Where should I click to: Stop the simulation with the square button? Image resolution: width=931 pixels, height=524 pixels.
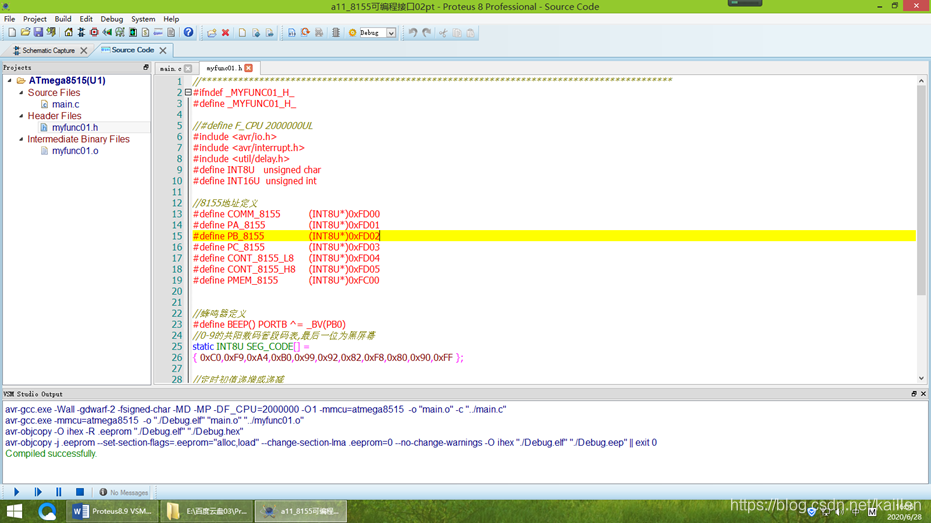click(80, 492)
